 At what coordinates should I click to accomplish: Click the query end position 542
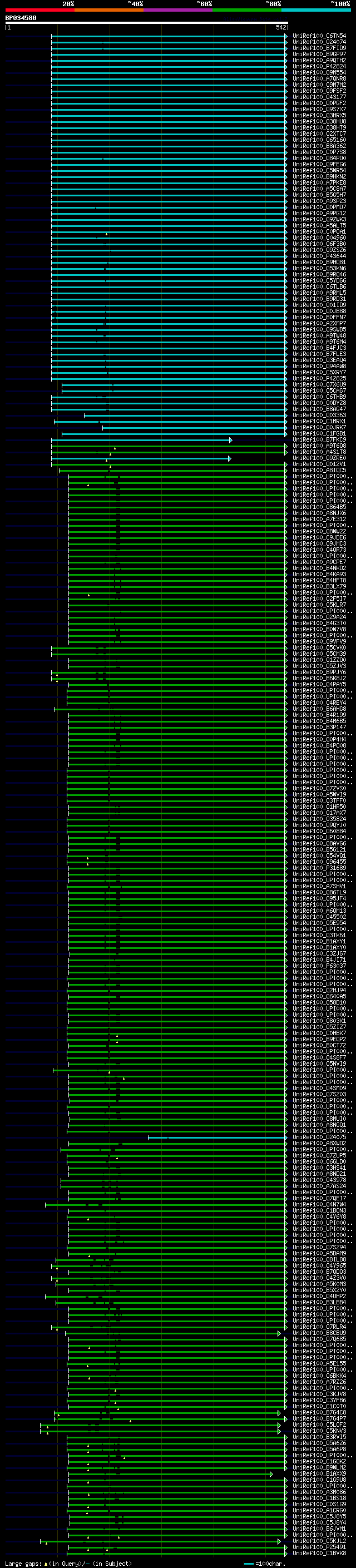(x=280, y=27)
